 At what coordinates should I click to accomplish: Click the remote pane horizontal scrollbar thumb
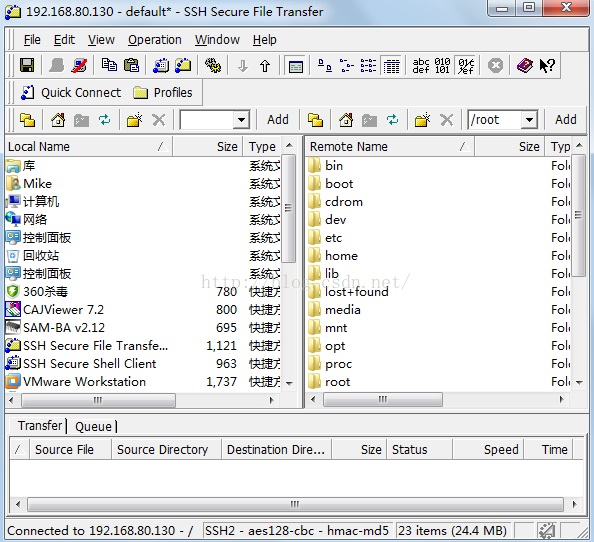pyautogui.click(x=383, y=400)
